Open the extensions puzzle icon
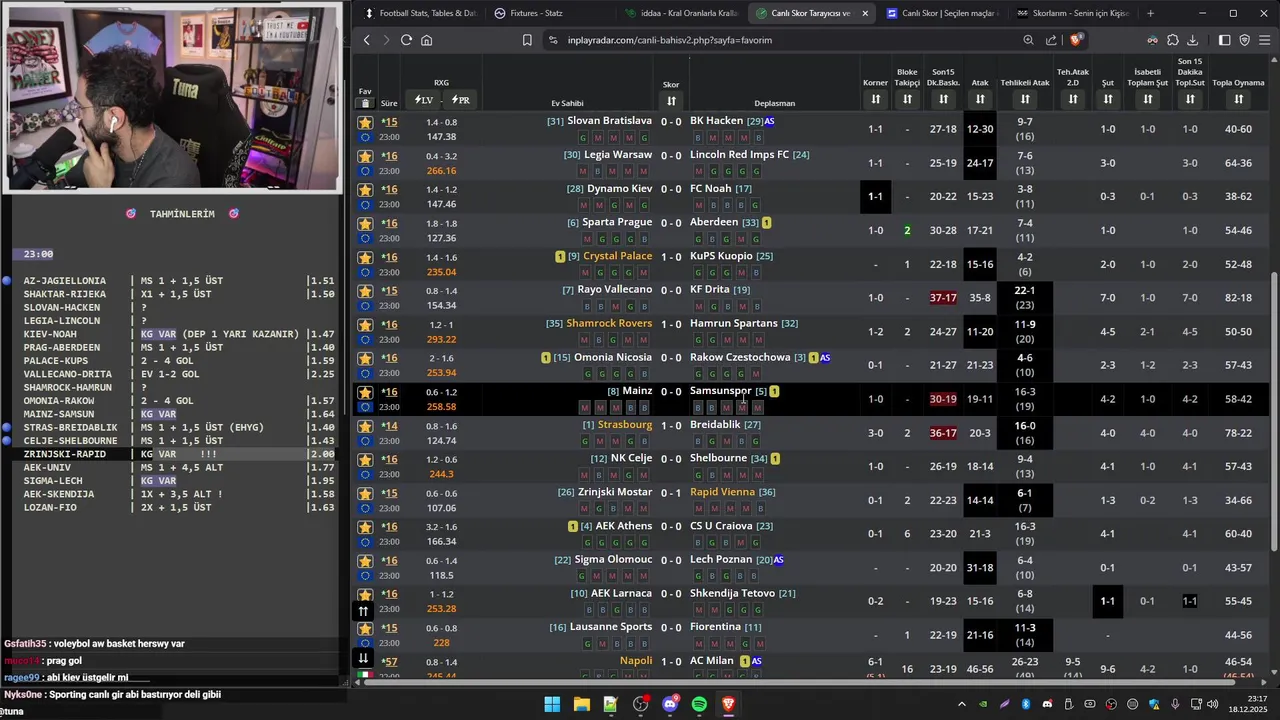The width and height of the screenshot is (1280, 720). point(1173,40)
